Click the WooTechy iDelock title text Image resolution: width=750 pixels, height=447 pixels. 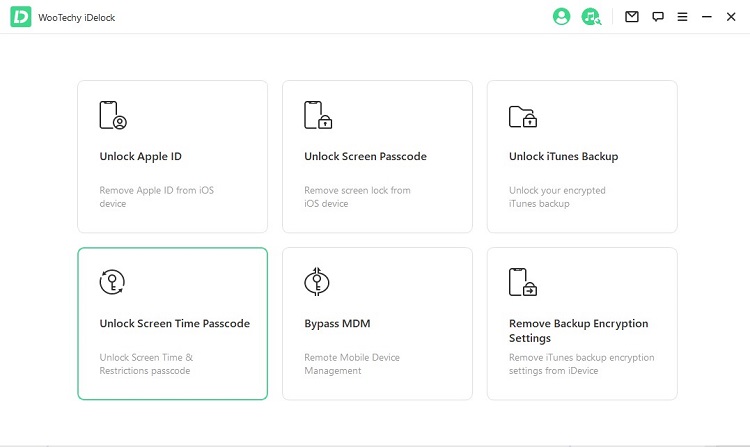click(x=77, y=18)
